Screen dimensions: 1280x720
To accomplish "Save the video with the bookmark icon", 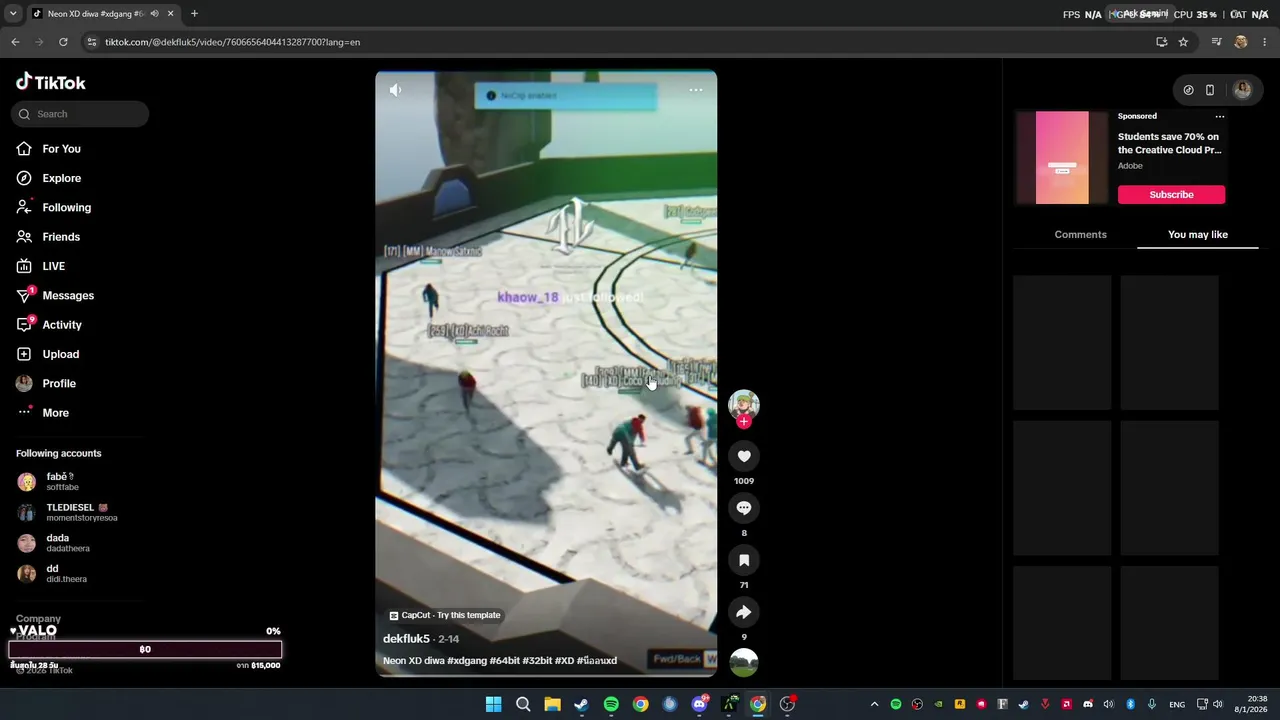I will (x=744, y=560).
